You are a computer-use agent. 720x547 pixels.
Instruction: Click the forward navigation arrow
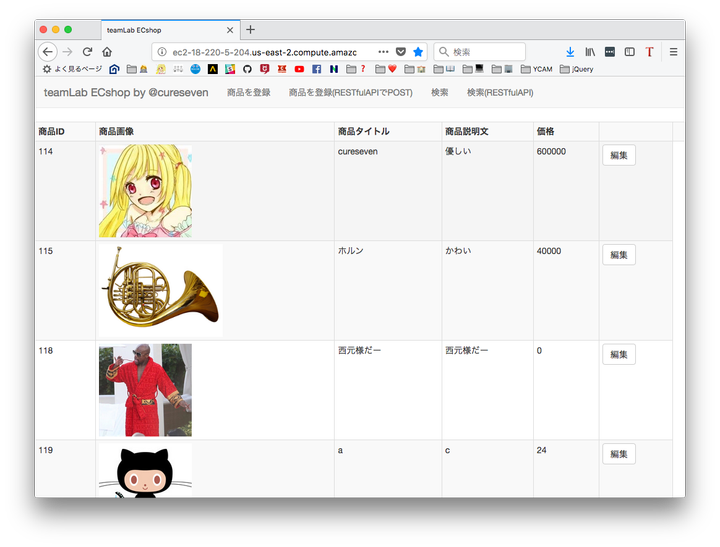68,52
